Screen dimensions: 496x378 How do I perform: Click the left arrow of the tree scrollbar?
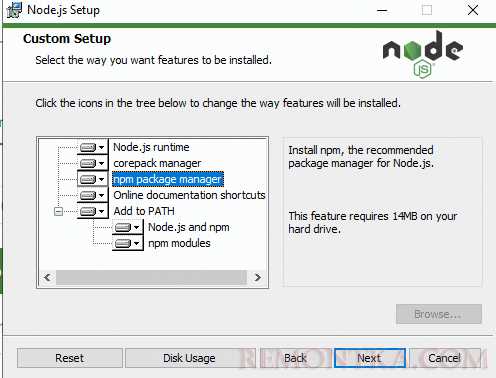pos(47,277)
